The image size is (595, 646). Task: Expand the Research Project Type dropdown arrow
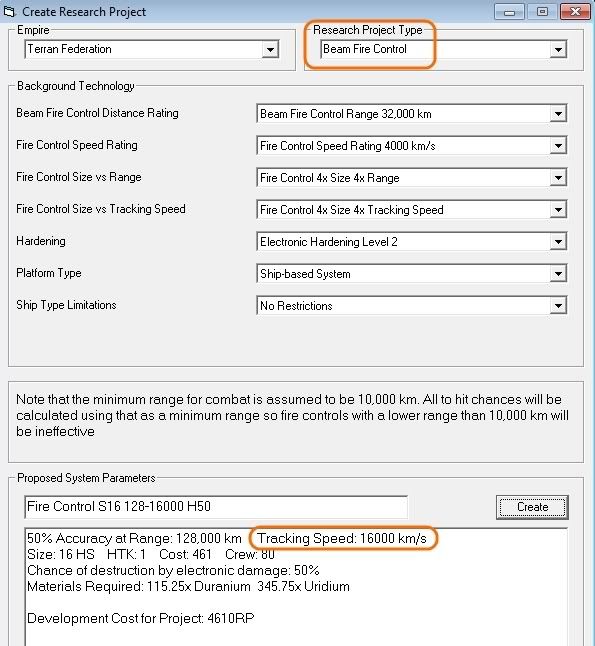point(558,49)
